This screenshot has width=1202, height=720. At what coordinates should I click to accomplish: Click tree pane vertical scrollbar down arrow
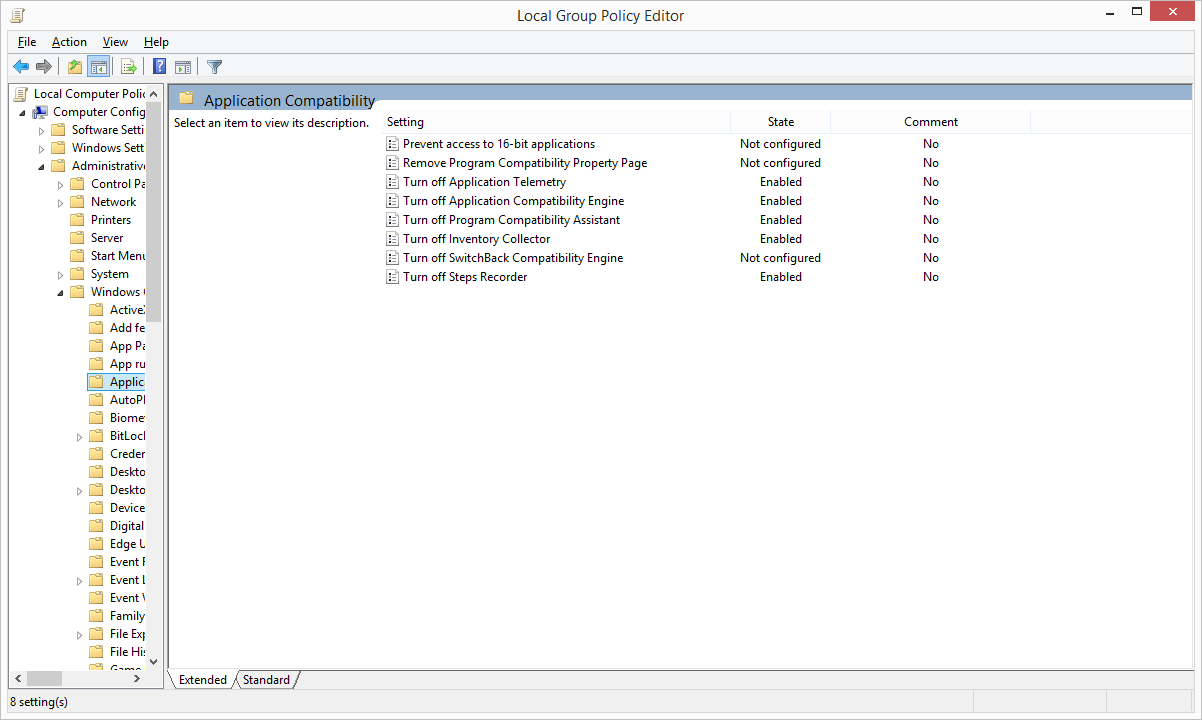(154, 662)
